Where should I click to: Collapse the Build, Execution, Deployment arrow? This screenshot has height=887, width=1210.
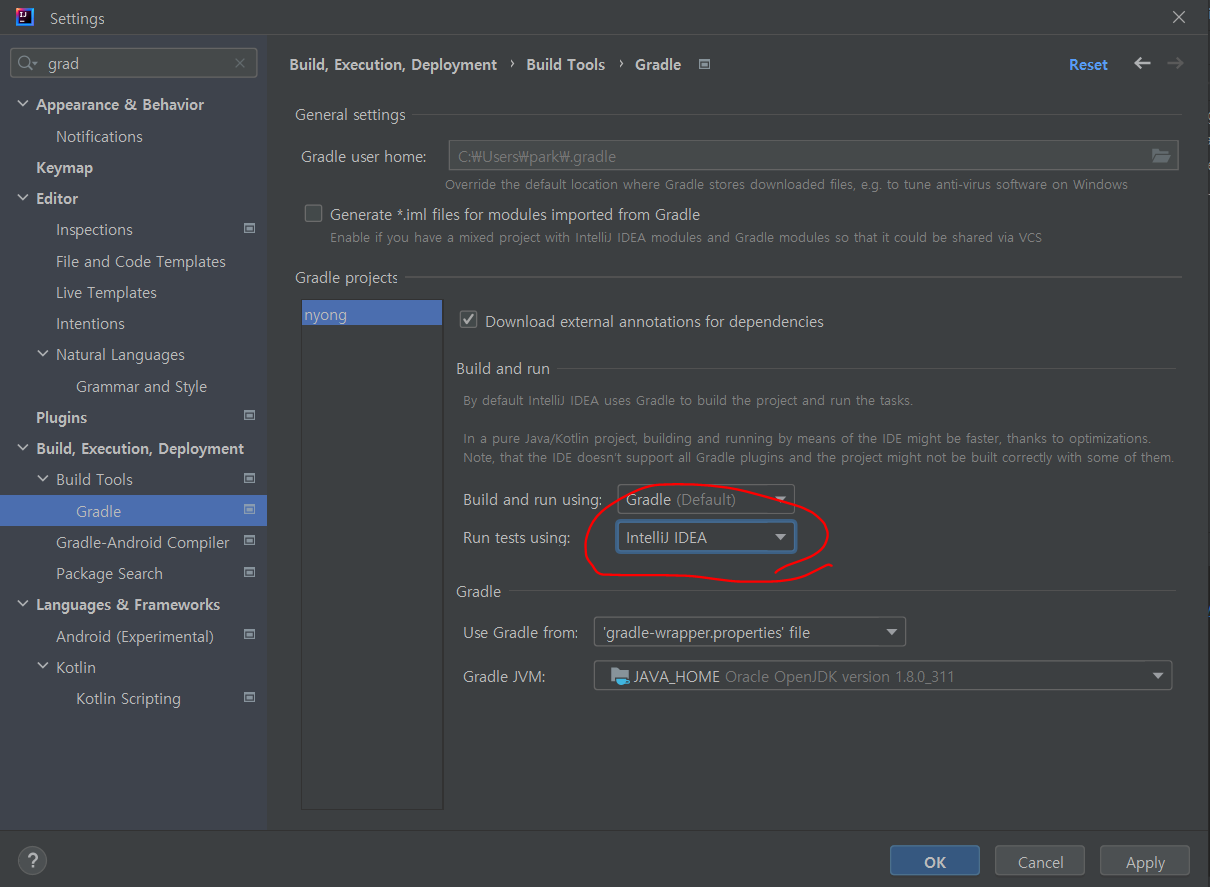[23, 448]
